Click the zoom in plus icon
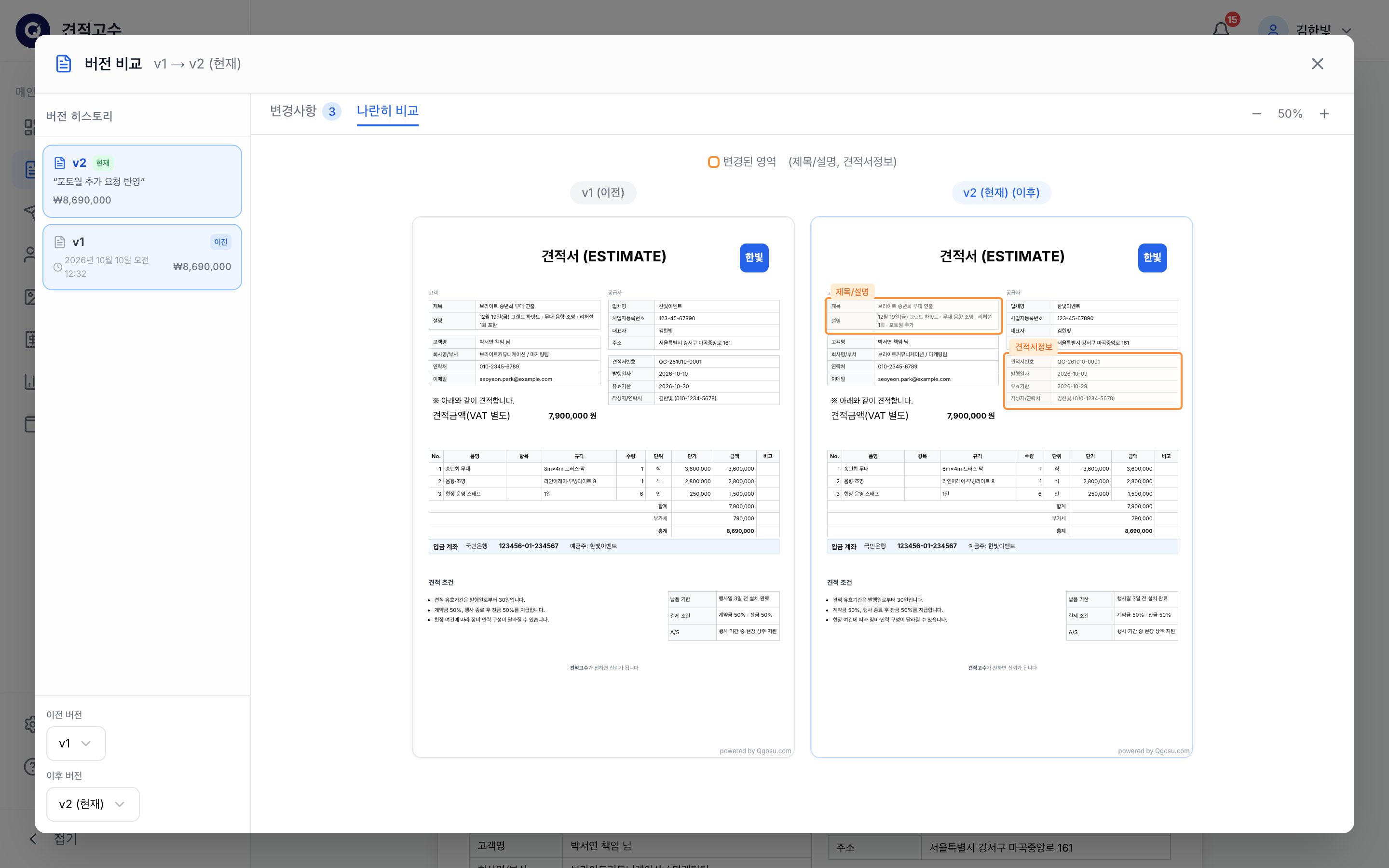1389x868 pixels. point(1324,114)
